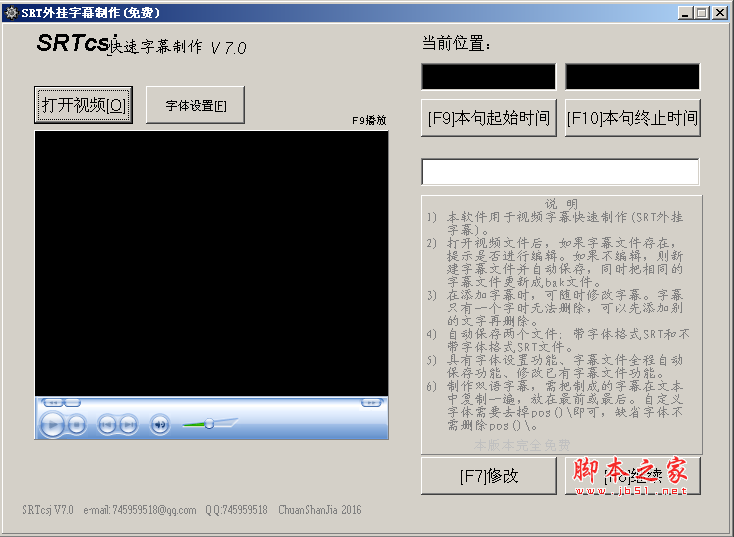The width and height of the screenshot is (734, 537).
Task: Click the gear icon in title bar
Action: (11, 13)
